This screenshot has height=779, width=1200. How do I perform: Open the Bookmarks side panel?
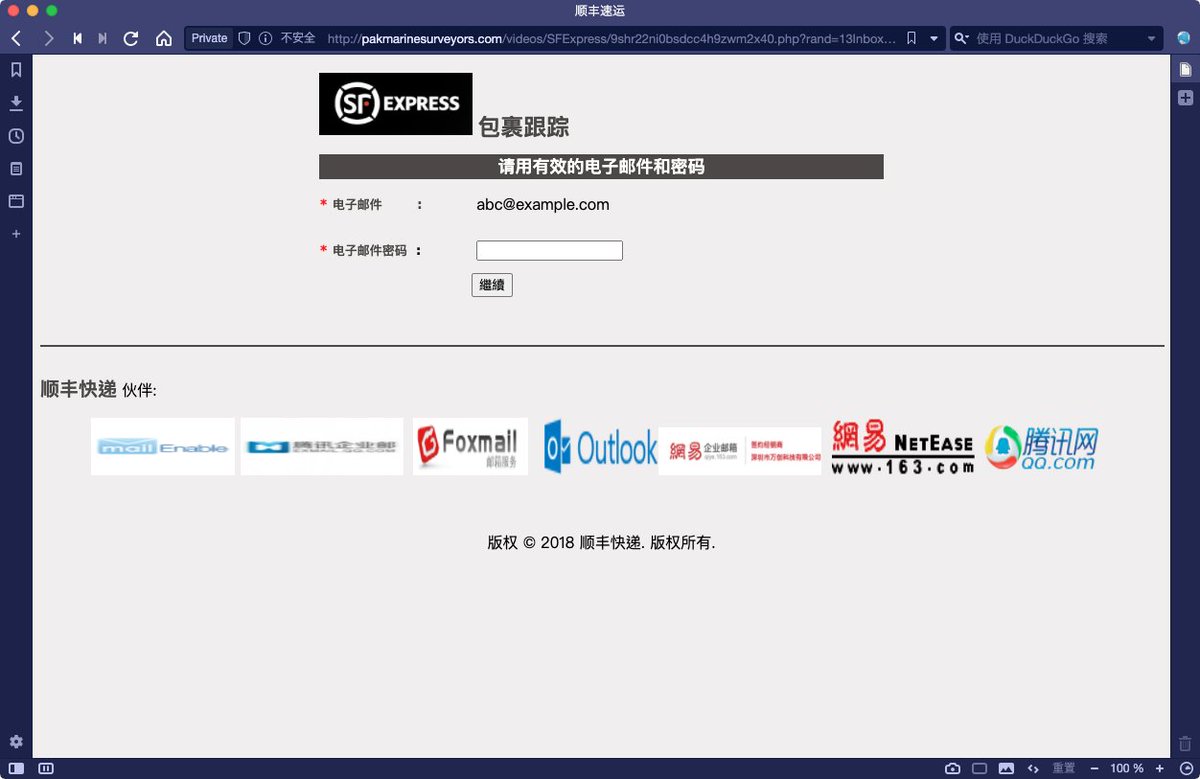(16, 70)
